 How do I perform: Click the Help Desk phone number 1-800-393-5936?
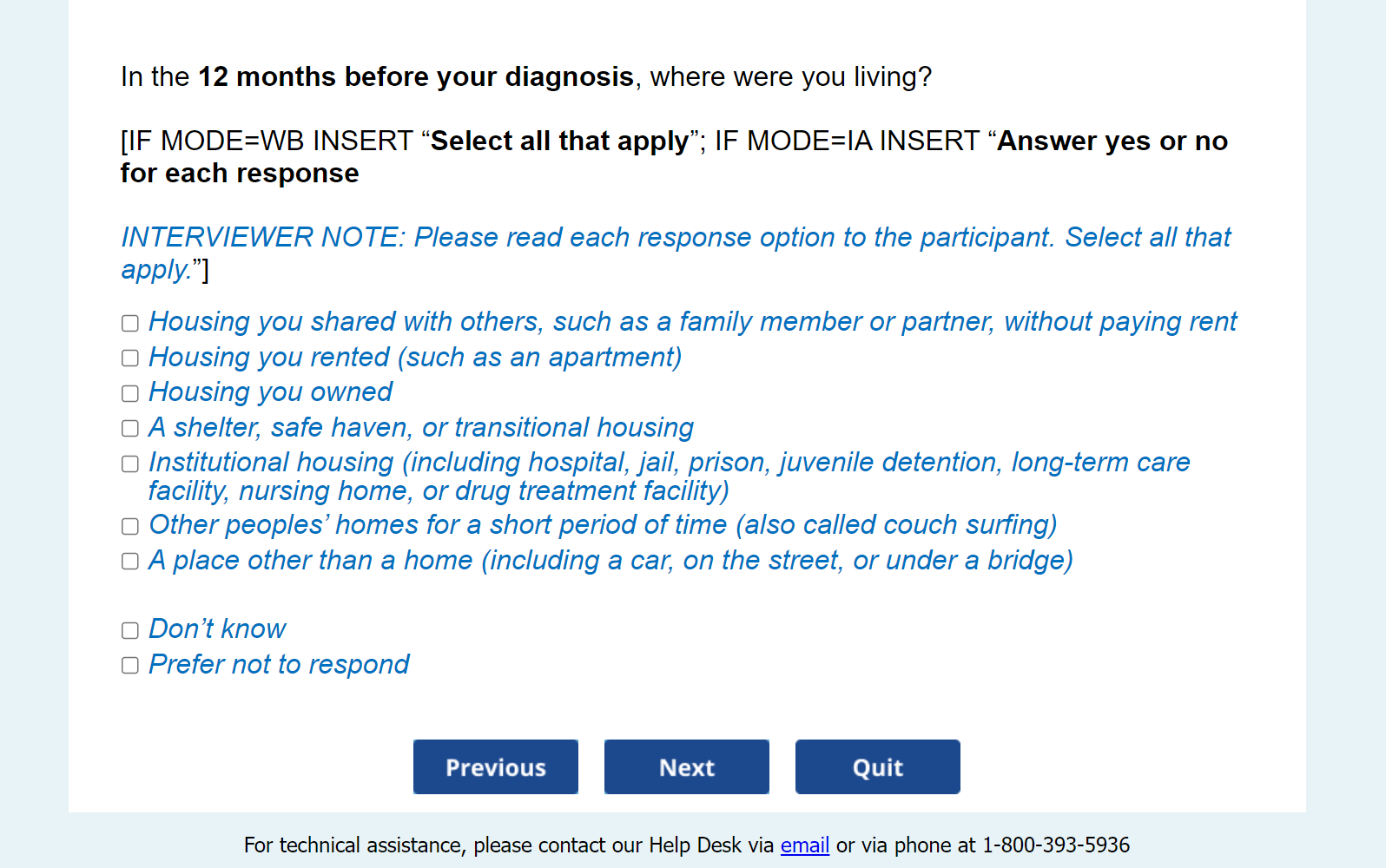point(1056,845)
